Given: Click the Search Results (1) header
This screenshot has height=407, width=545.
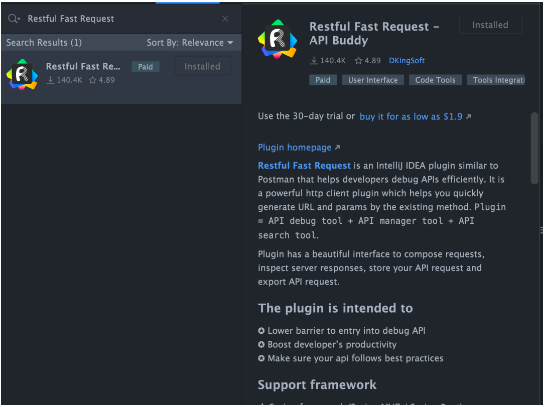Looking at the screenshot, I should [44, 43].
